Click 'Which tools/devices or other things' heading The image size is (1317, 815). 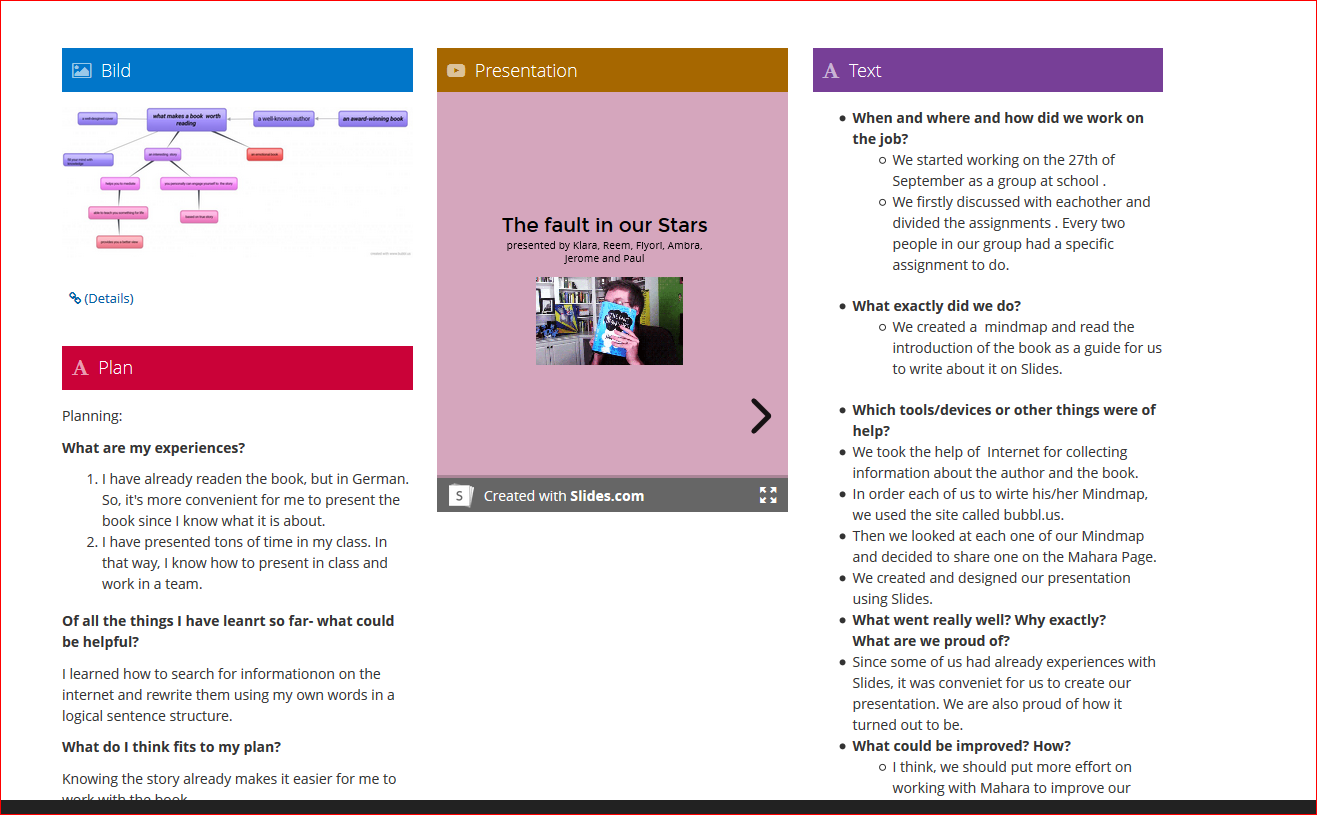(x=1004, y=420)
